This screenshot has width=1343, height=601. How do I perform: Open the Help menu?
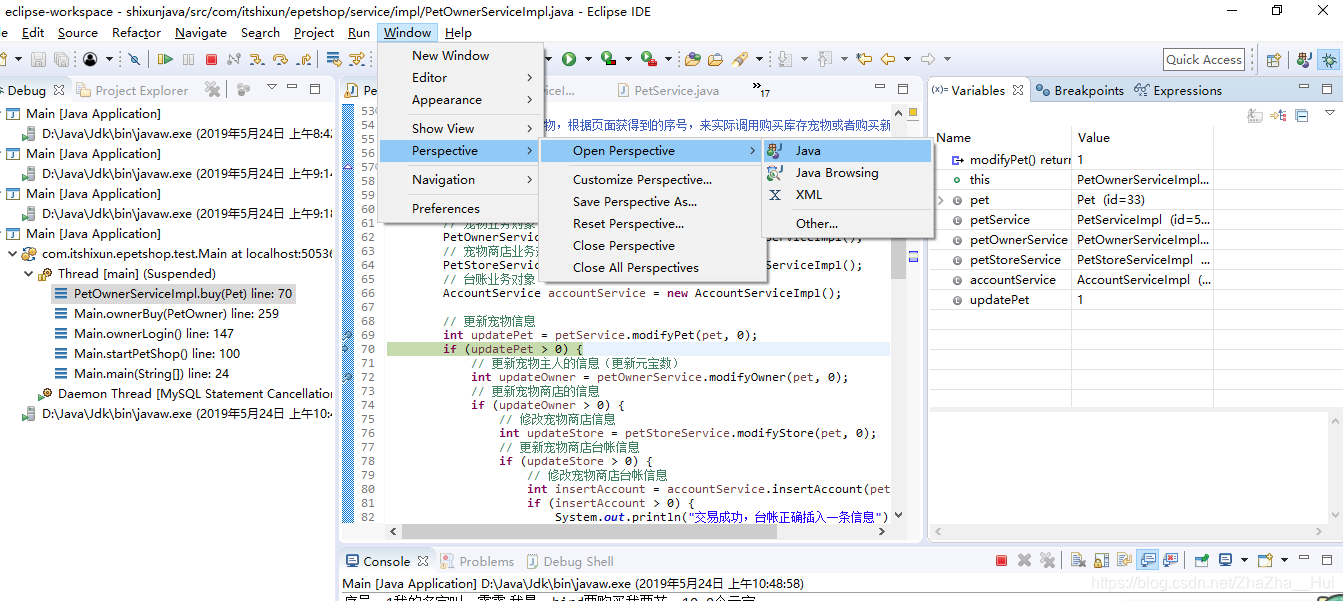[x=458, y=32]
